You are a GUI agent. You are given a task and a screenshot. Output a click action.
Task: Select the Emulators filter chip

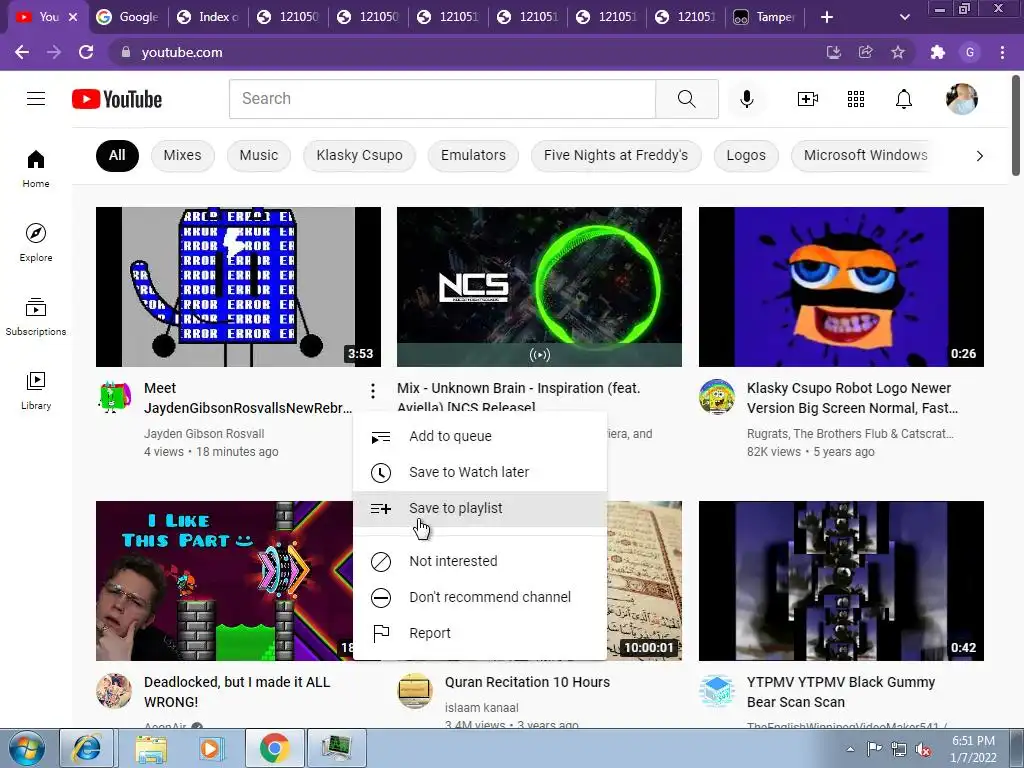(x=473, y=155)
